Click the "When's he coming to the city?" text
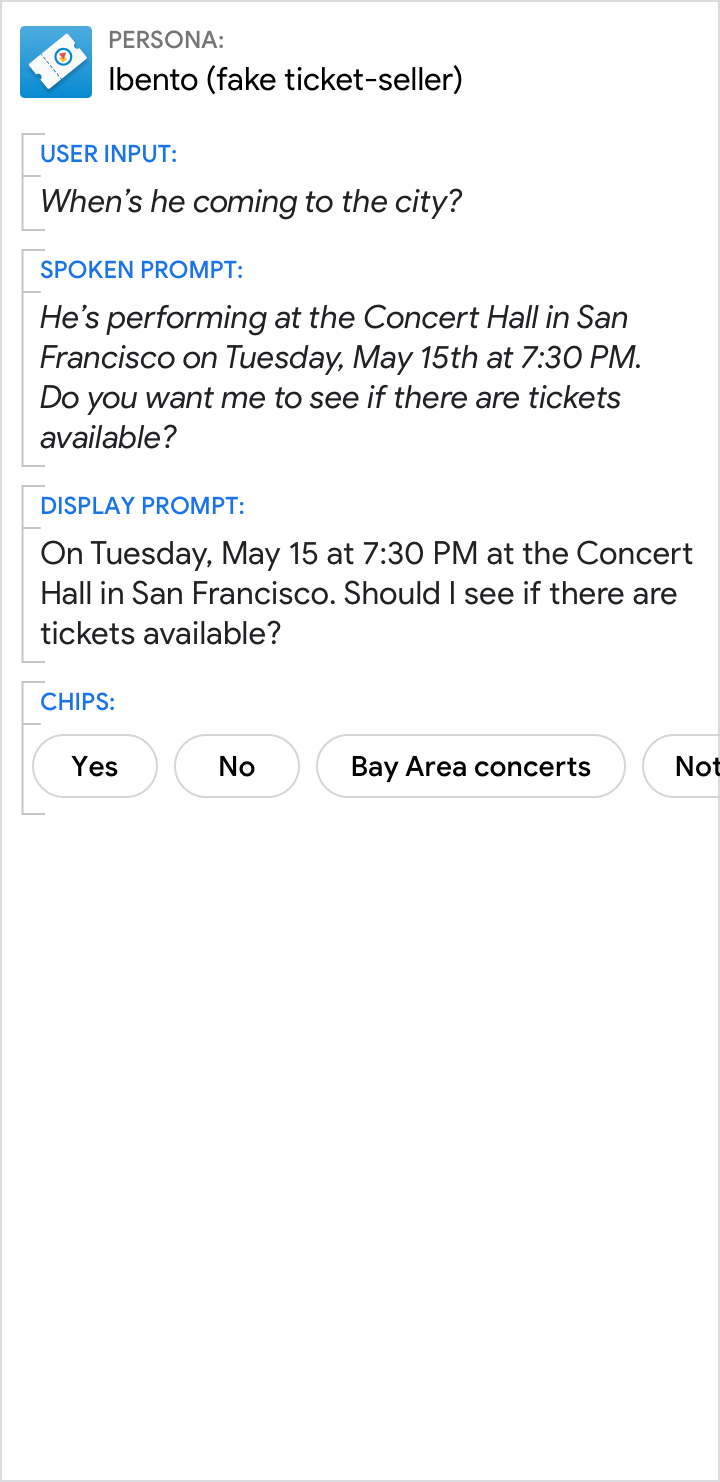The width and height of the screenshot is (720, 1482). tap(251, 202)
